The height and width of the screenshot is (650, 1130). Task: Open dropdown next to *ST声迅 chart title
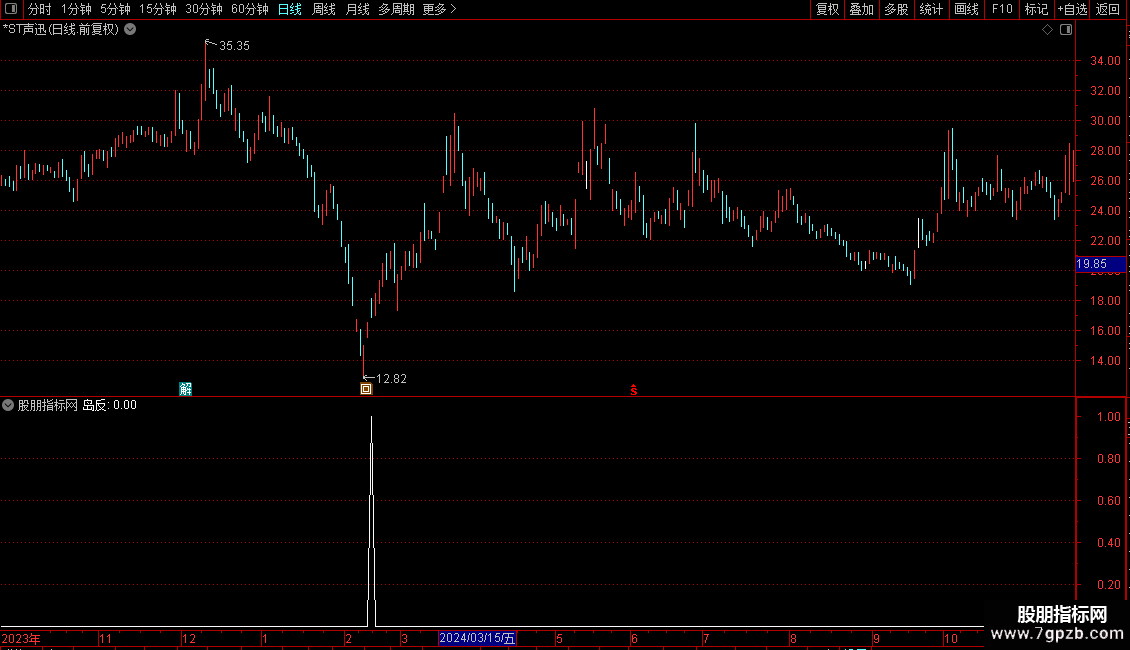click(130, 30)
